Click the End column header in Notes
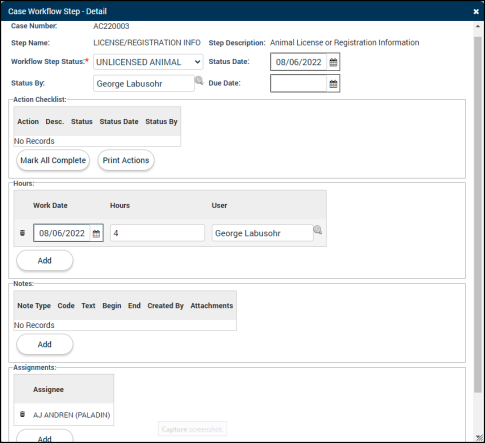 (134, 306)
